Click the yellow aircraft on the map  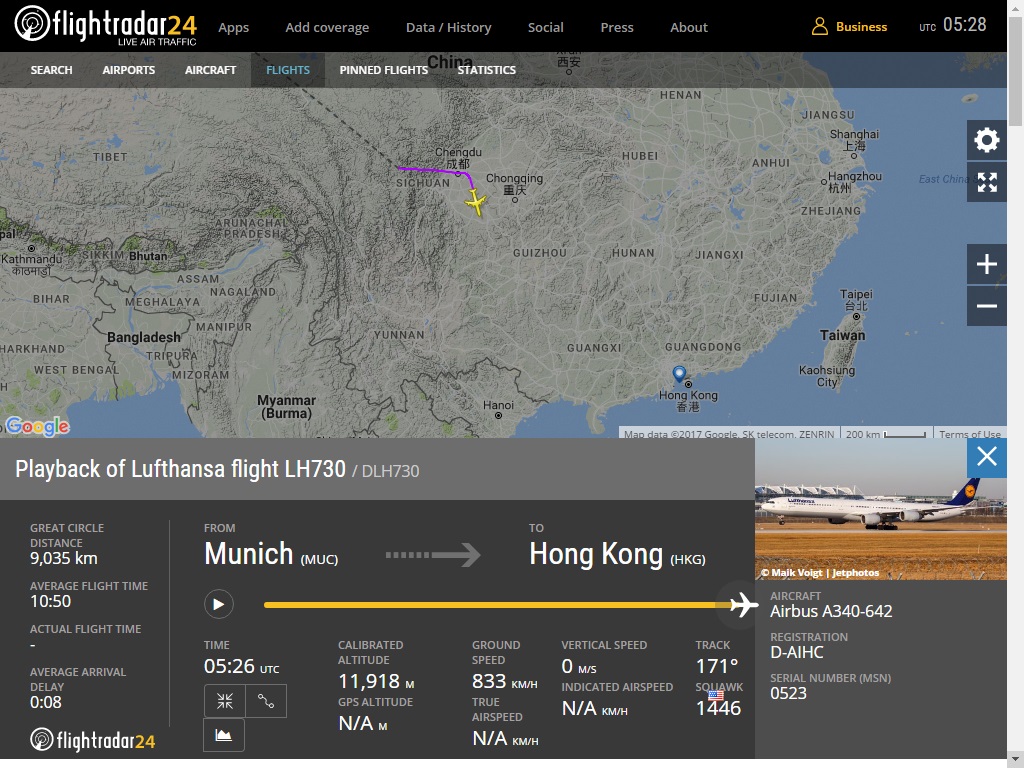476,203
